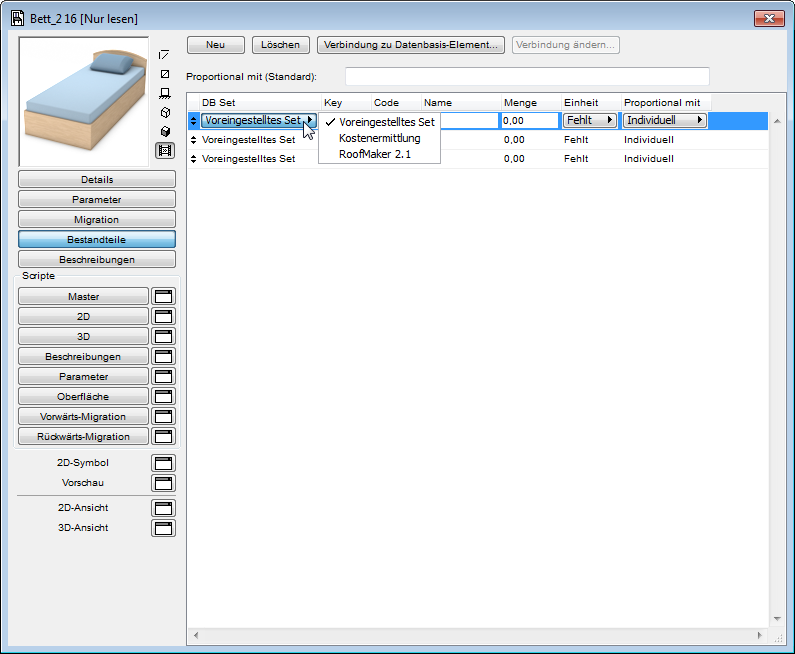This screenshot has width=795, height=654.
Task: Click the Bett_2 16 title bar document icon
Action: [18, 18]
